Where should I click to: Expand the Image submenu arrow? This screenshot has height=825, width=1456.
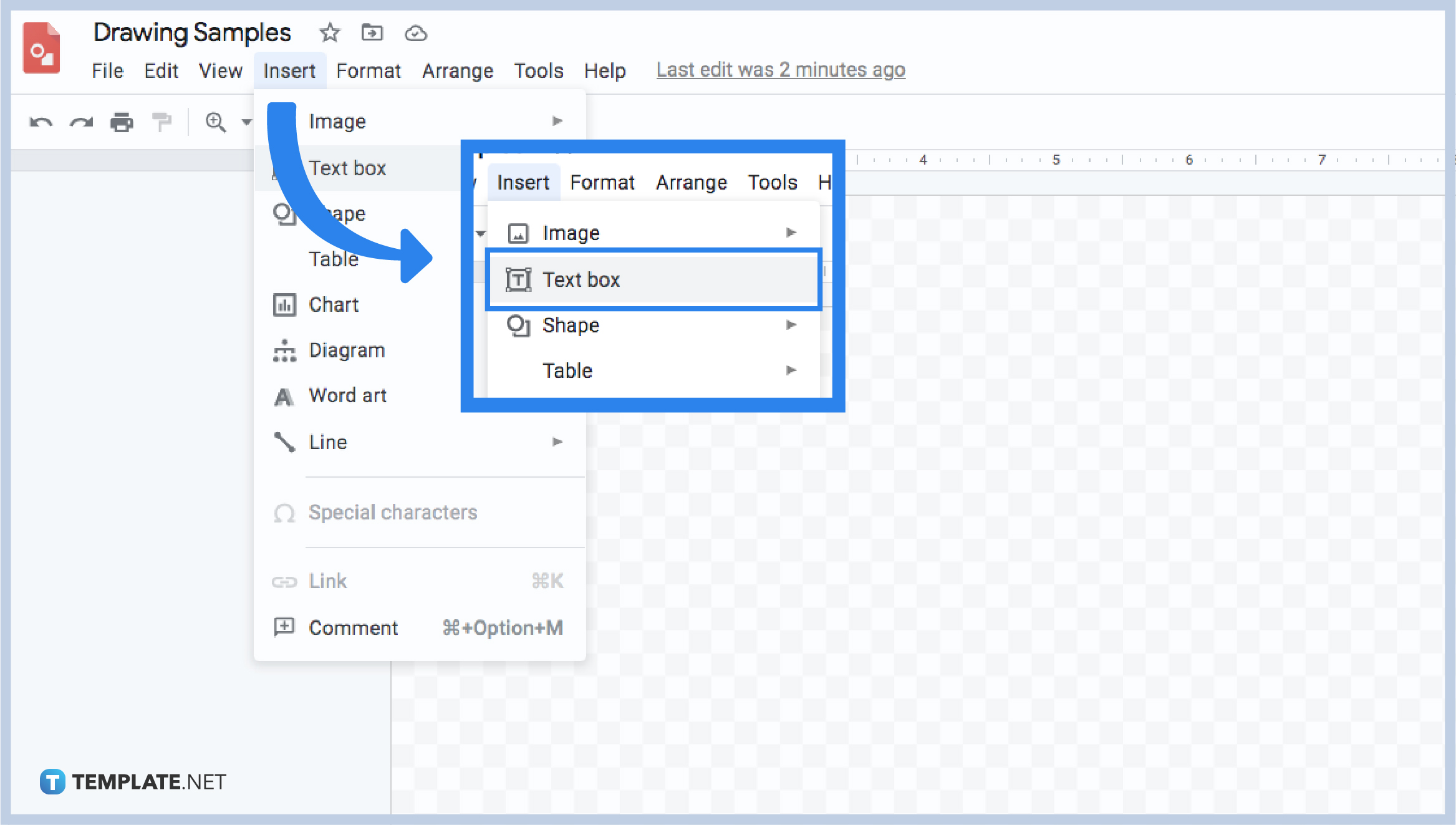point(557,121)
